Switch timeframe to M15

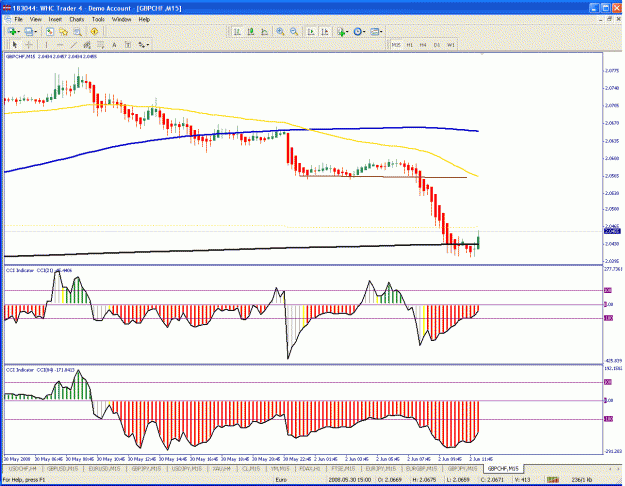point(396,45)
